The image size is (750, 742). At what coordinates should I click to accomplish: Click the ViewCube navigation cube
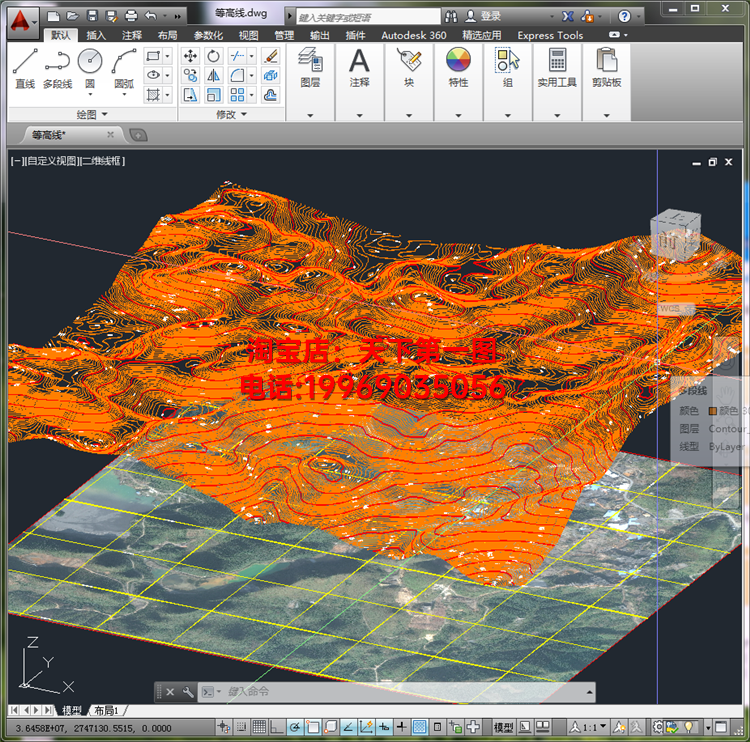675,234
